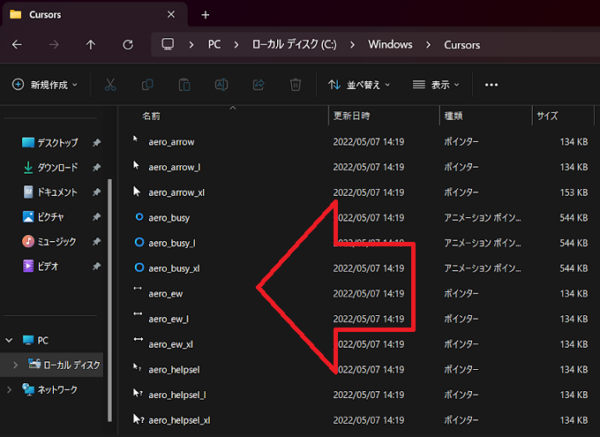Image resolution: width=600 pixels, height=437 pixels.
Task: Select the aero_arrow_xl file
Action: [x=176, y=192]
